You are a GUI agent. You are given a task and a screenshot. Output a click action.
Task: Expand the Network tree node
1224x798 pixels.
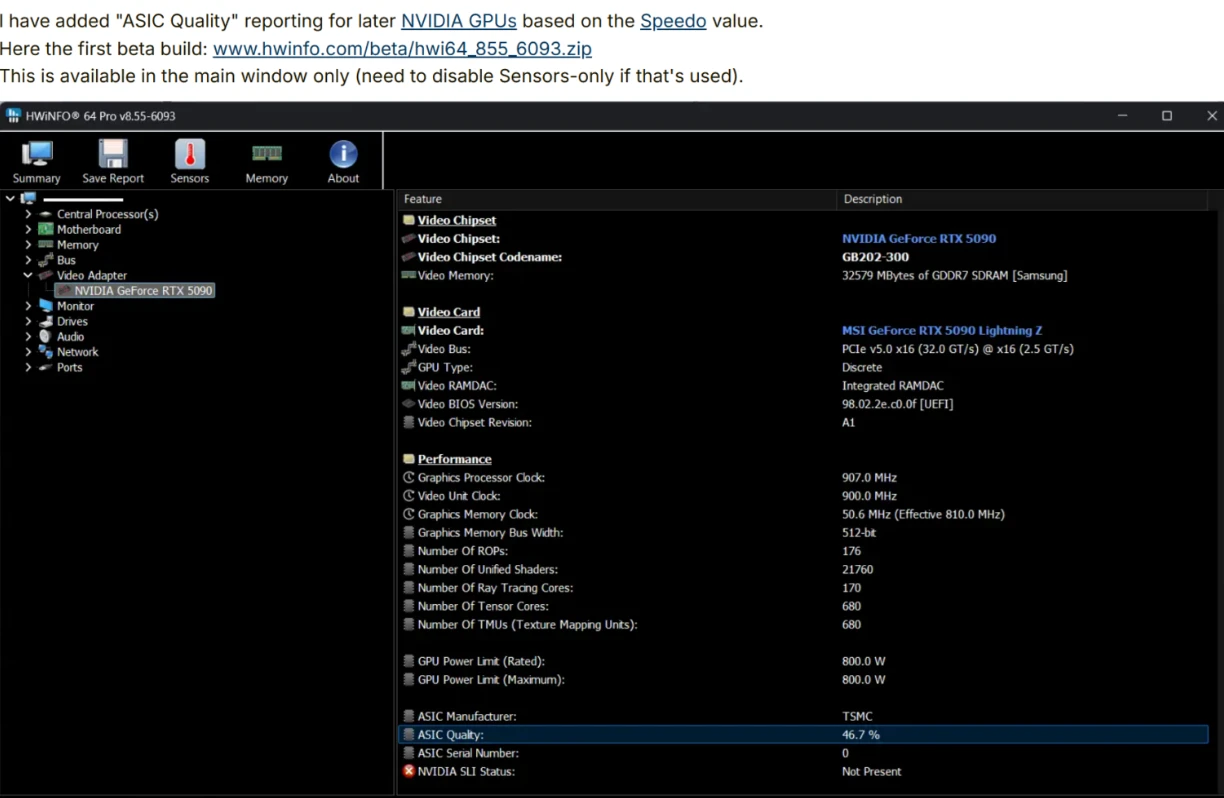(x=28, y=352)
